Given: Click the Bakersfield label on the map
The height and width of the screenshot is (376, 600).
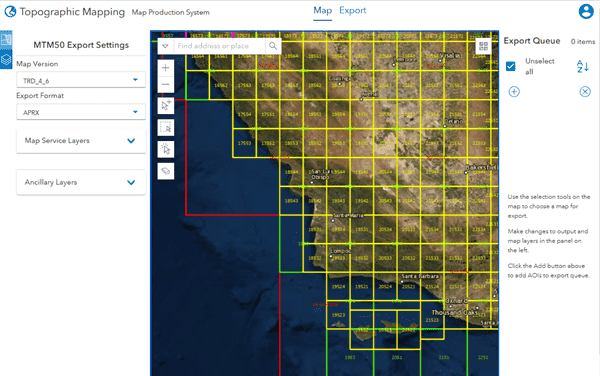Looking at the screenshot, I should point(481,167).
